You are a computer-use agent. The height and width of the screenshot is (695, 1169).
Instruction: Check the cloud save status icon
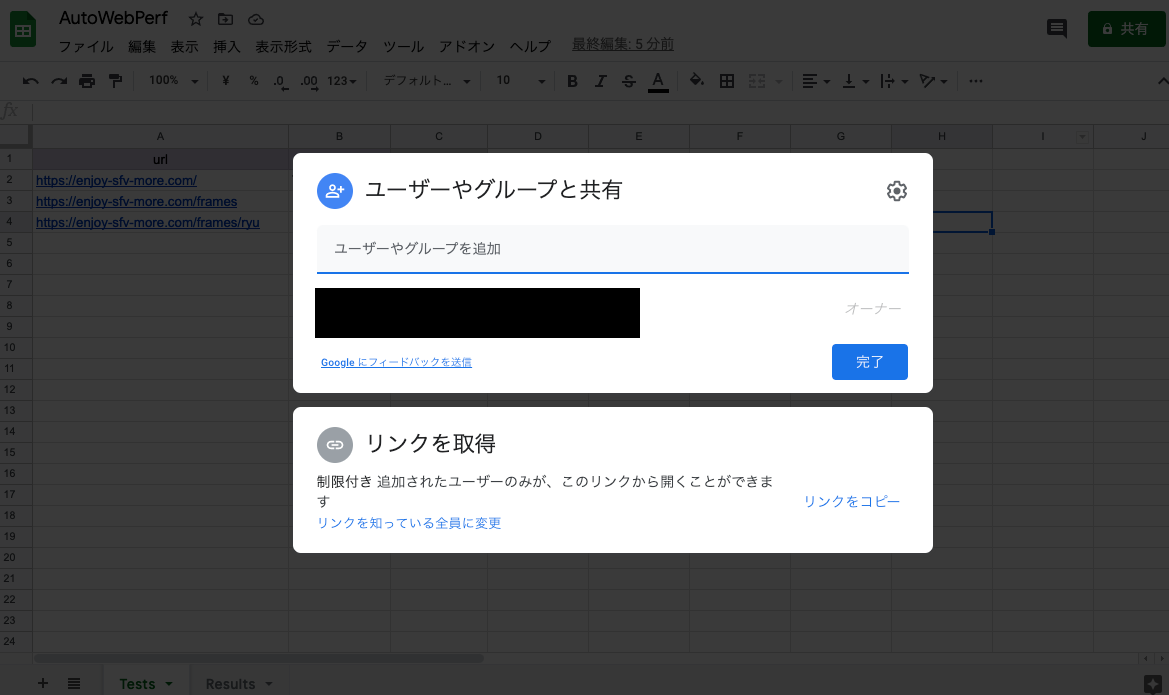[256, 19]
